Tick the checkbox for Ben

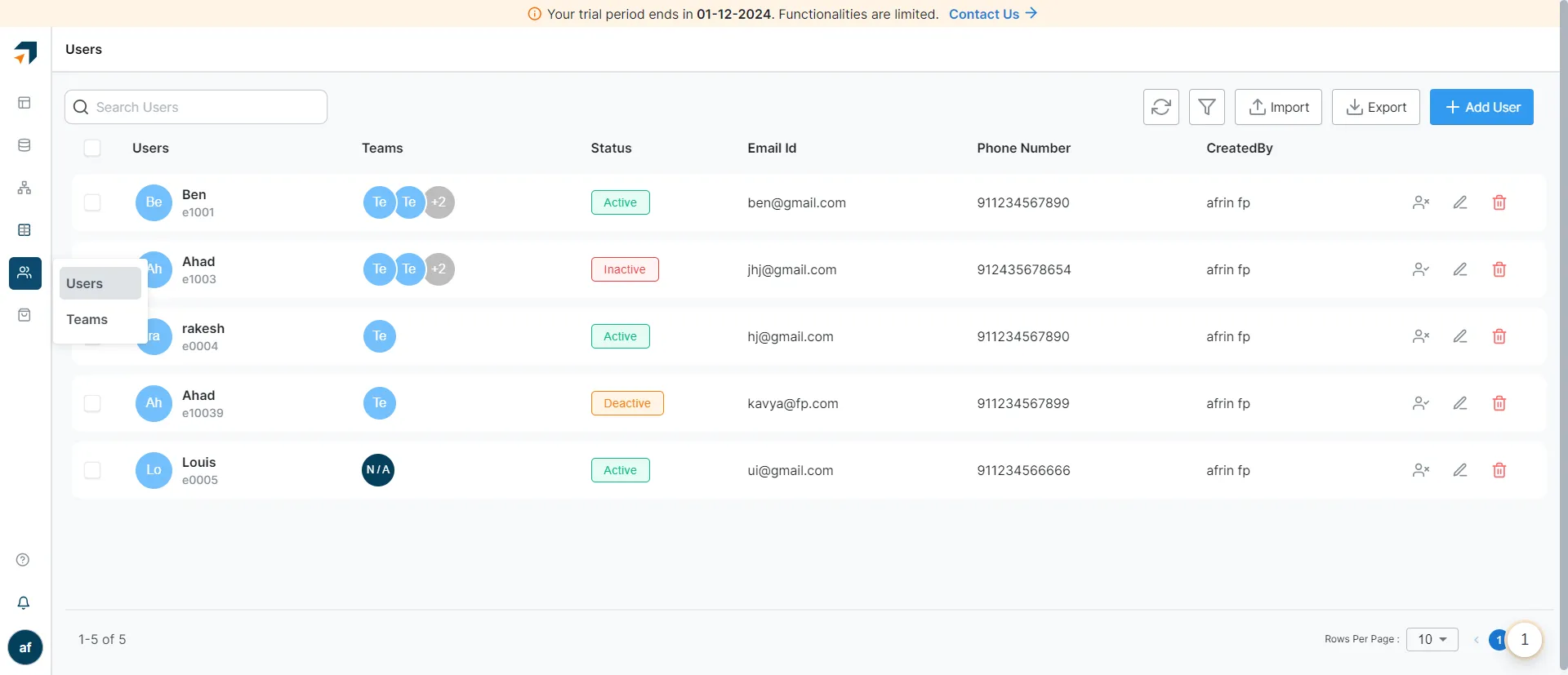click(x=92, y=202)
